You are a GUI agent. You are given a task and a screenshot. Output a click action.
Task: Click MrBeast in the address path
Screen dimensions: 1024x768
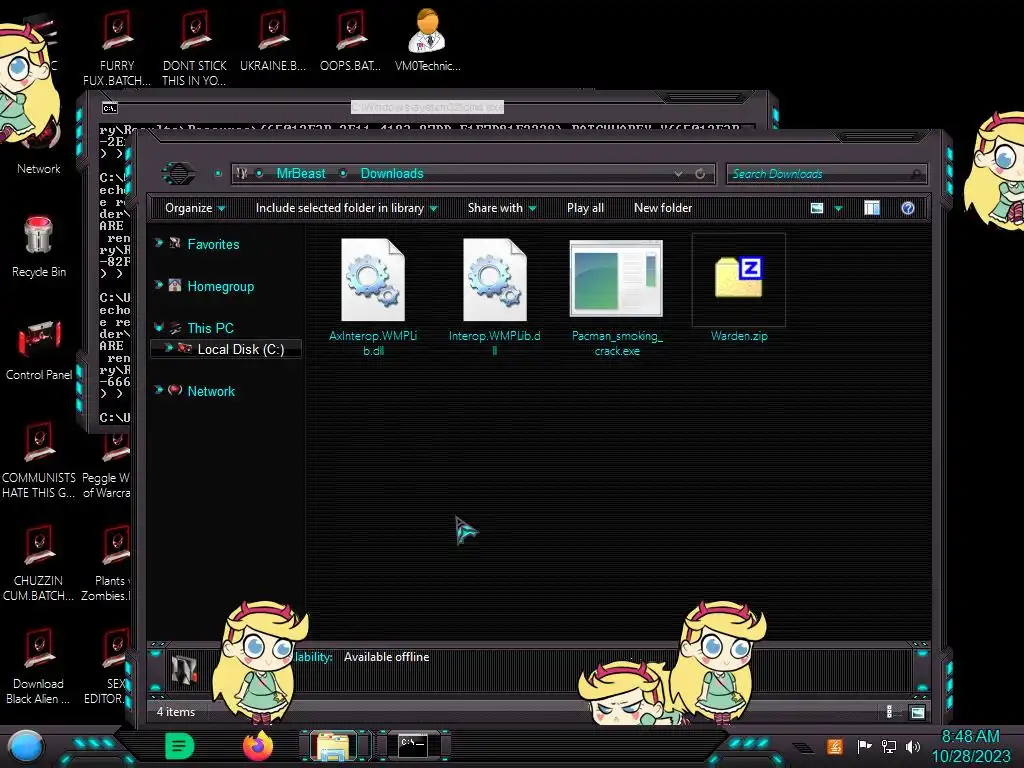[300, 174]
